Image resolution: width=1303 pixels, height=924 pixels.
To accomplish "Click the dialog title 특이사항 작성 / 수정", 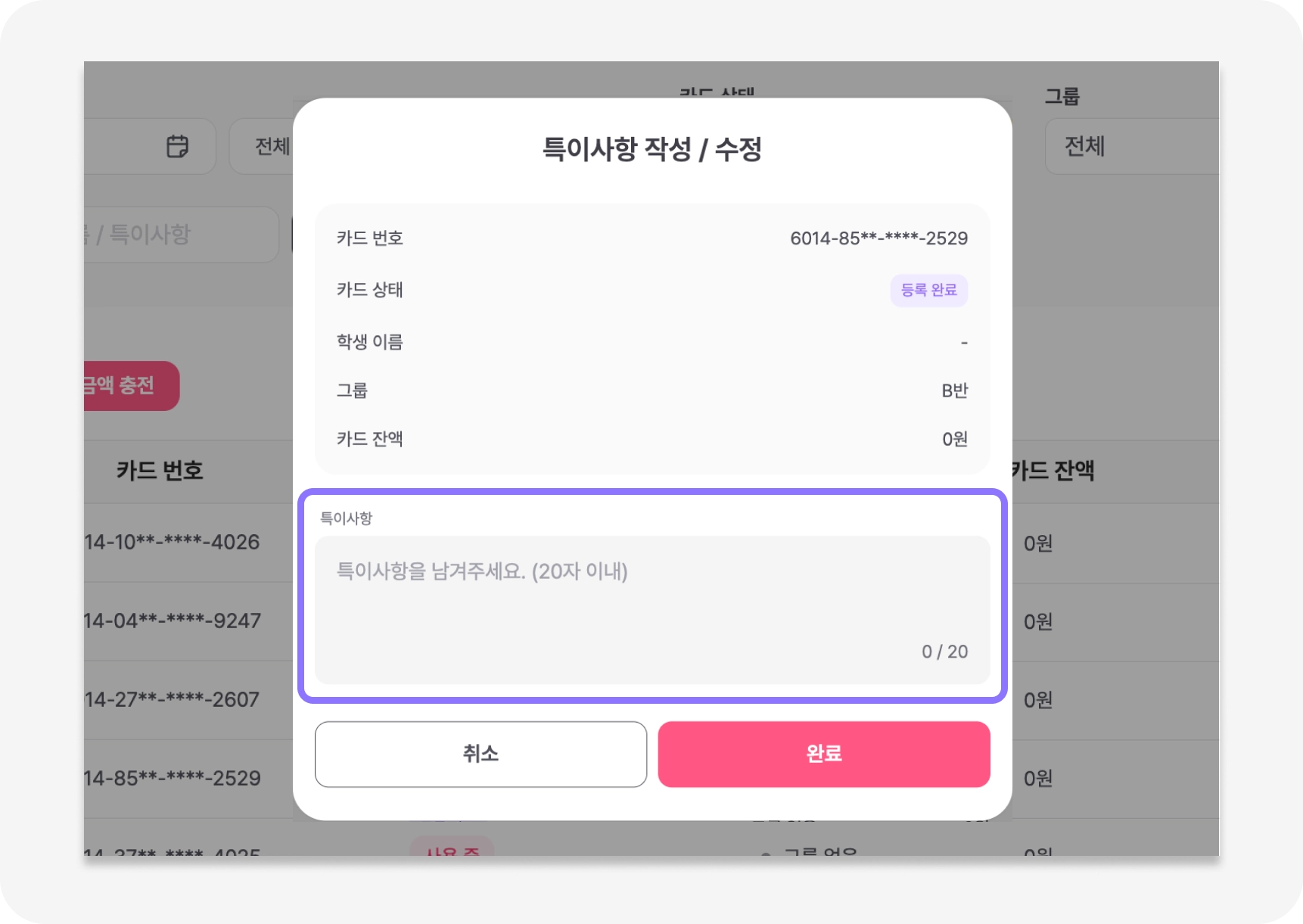I will click(651, 149).
